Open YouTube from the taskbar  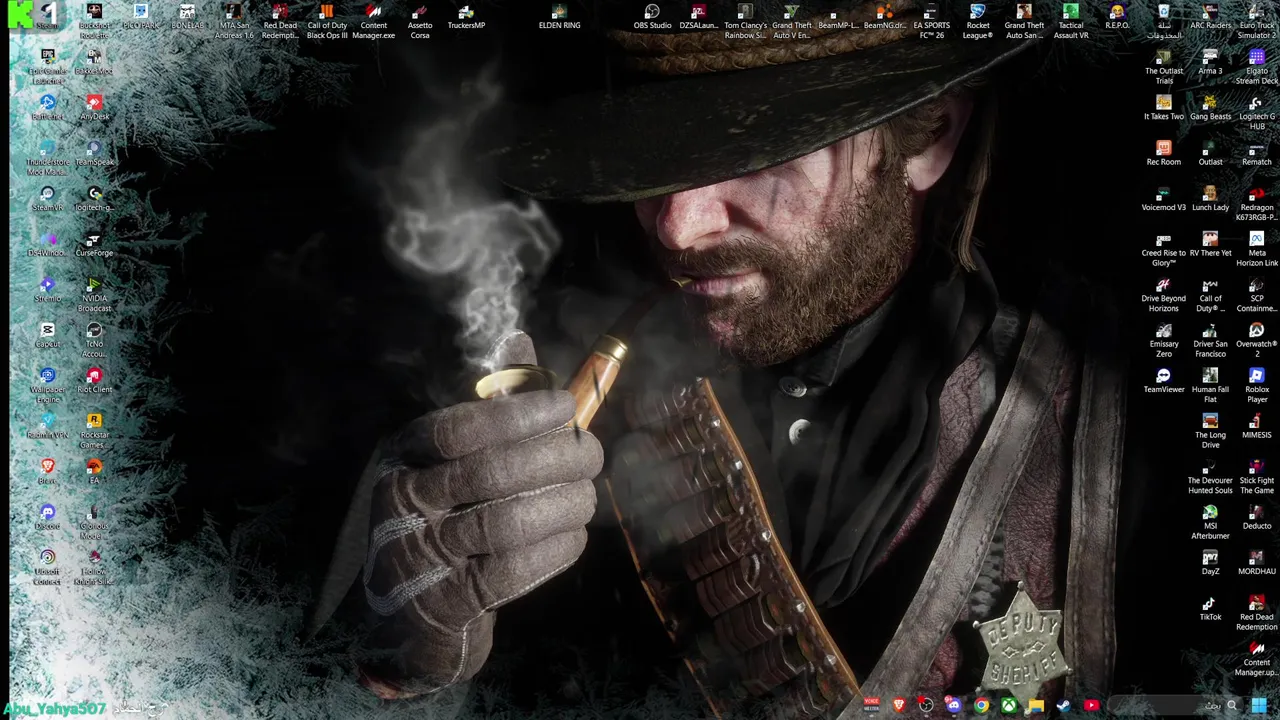tap(1091, 706)
